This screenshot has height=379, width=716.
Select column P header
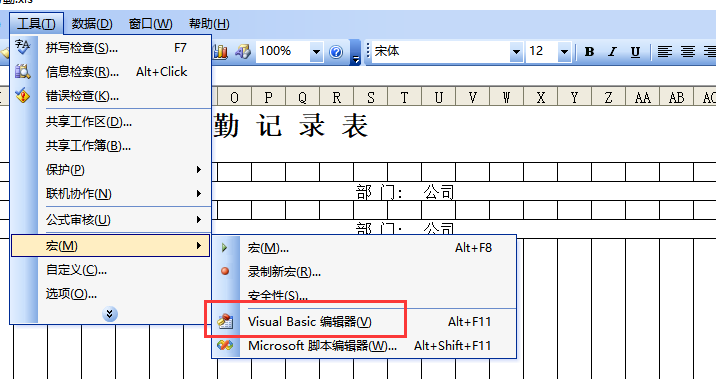coord(268,97)
